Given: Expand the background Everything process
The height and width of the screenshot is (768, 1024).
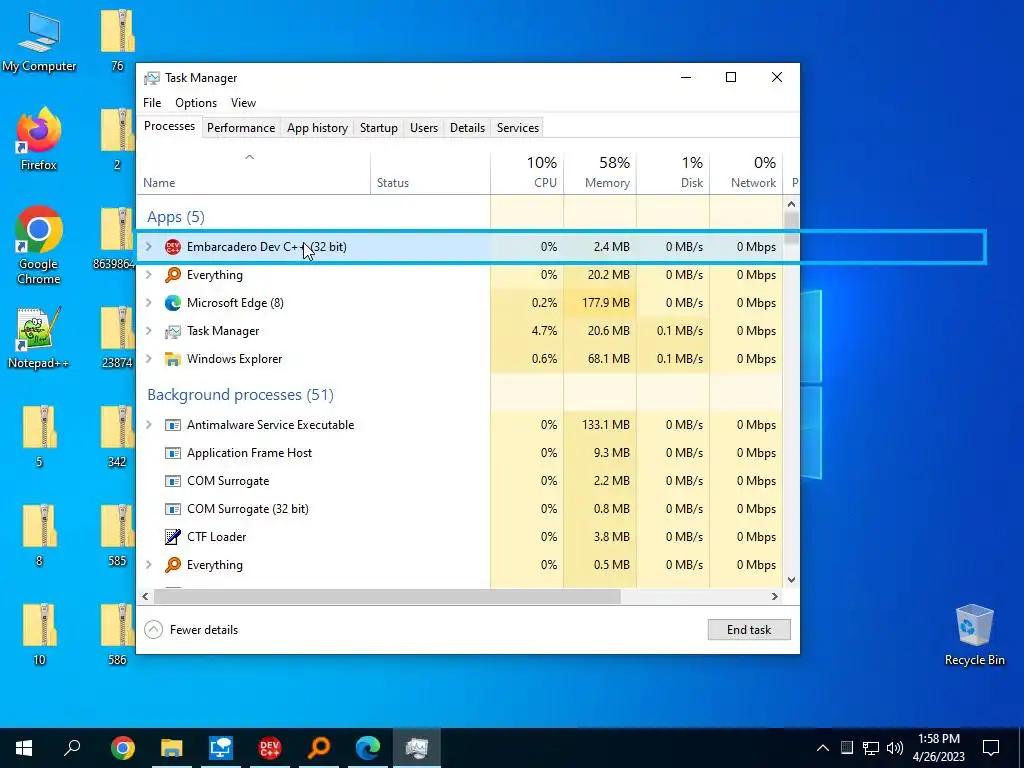Looking at the screenshot, I should point(149,565).
